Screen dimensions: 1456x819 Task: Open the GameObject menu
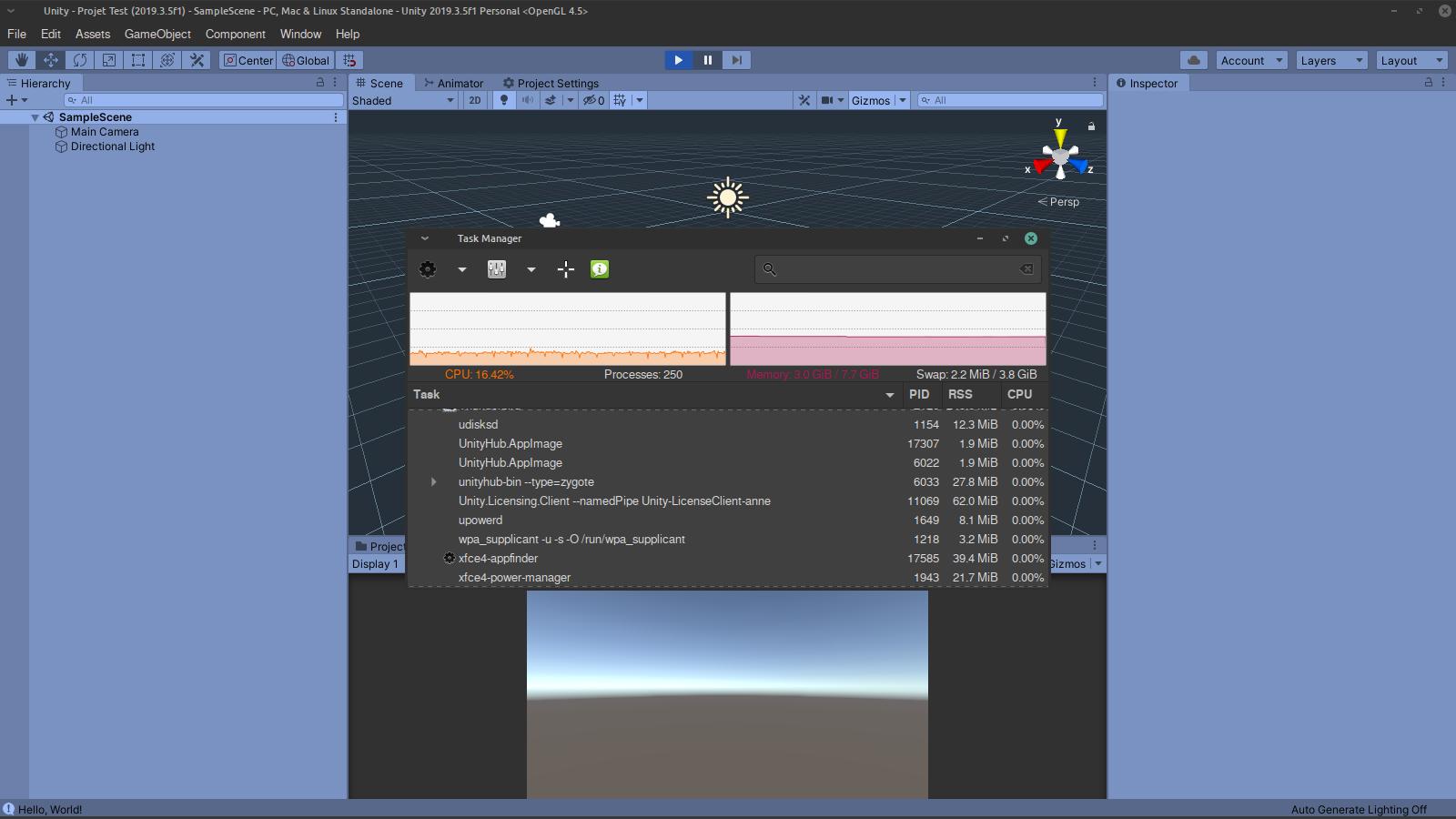pyautogui.click(x=157, y=34)
